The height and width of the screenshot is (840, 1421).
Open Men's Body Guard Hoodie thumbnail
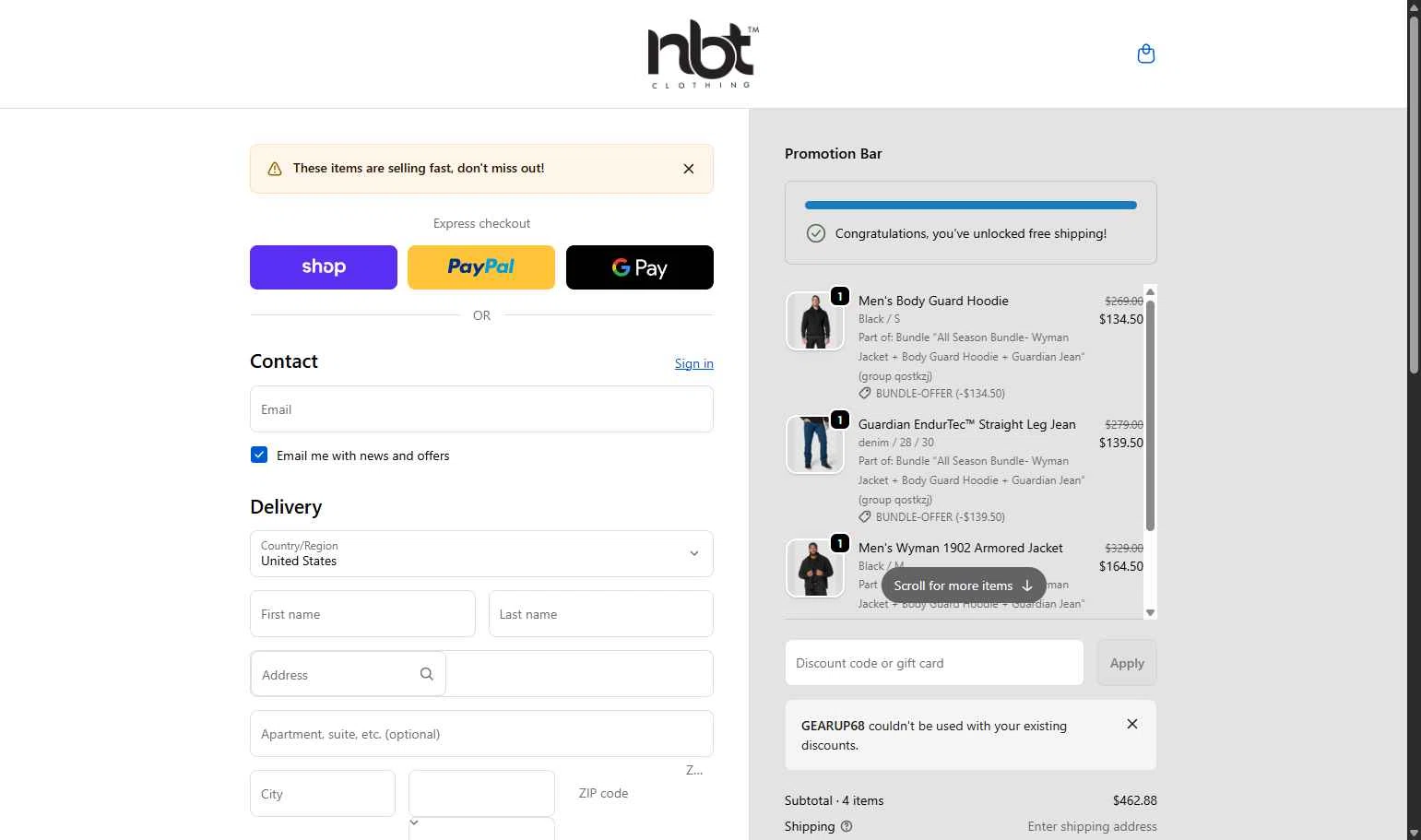pos(815,321)
